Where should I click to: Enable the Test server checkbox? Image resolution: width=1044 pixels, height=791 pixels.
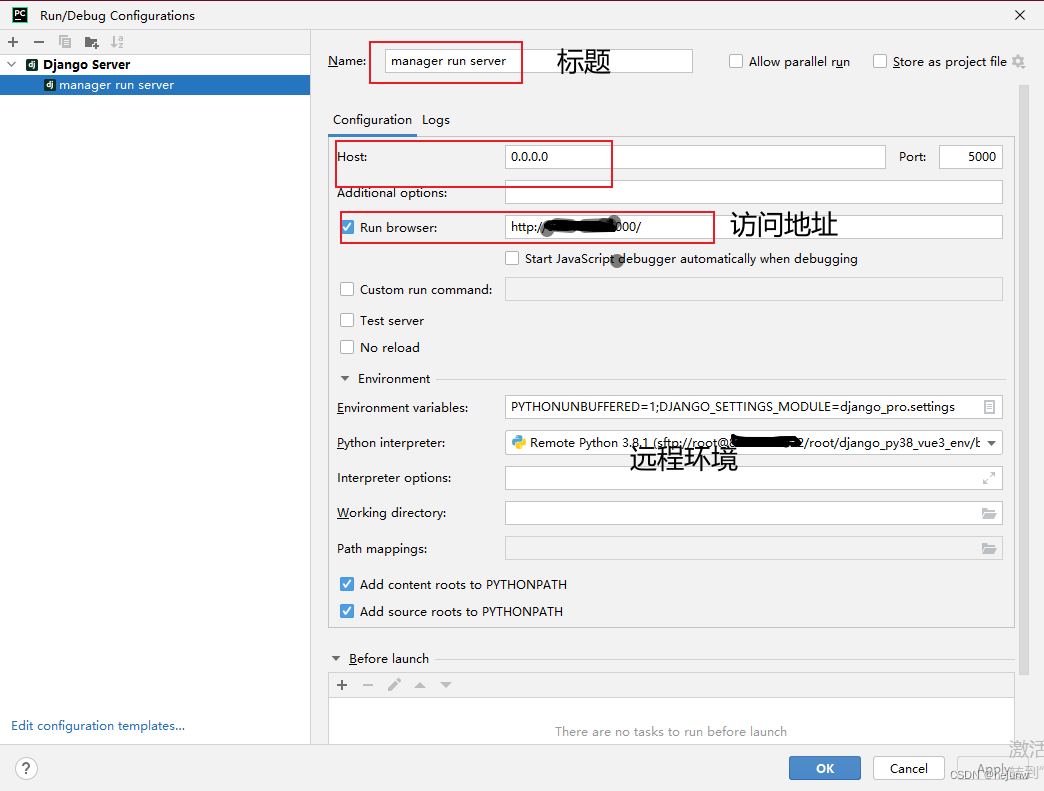pos(347,320)
